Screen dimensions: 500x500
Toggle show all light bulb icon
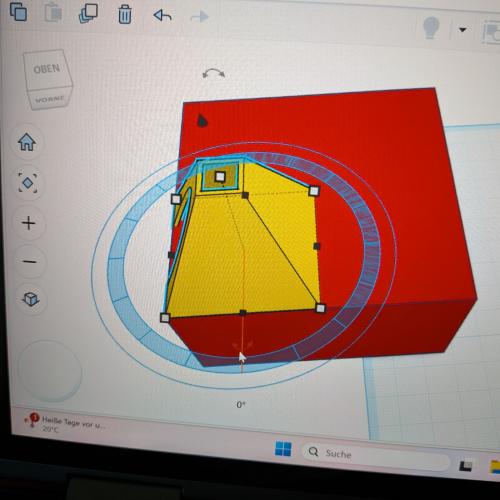pyautogui.click(x=431, y=28)
